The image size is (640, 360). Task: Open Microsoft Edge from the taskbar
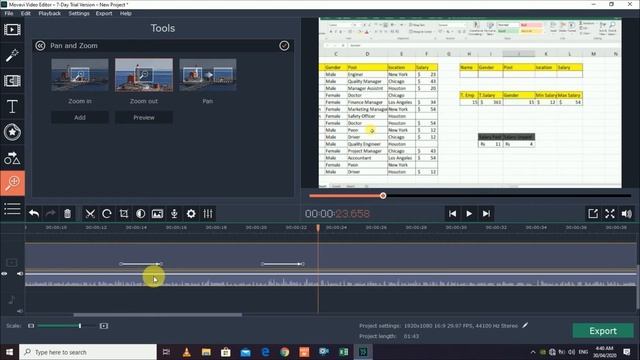coord(265,352)
